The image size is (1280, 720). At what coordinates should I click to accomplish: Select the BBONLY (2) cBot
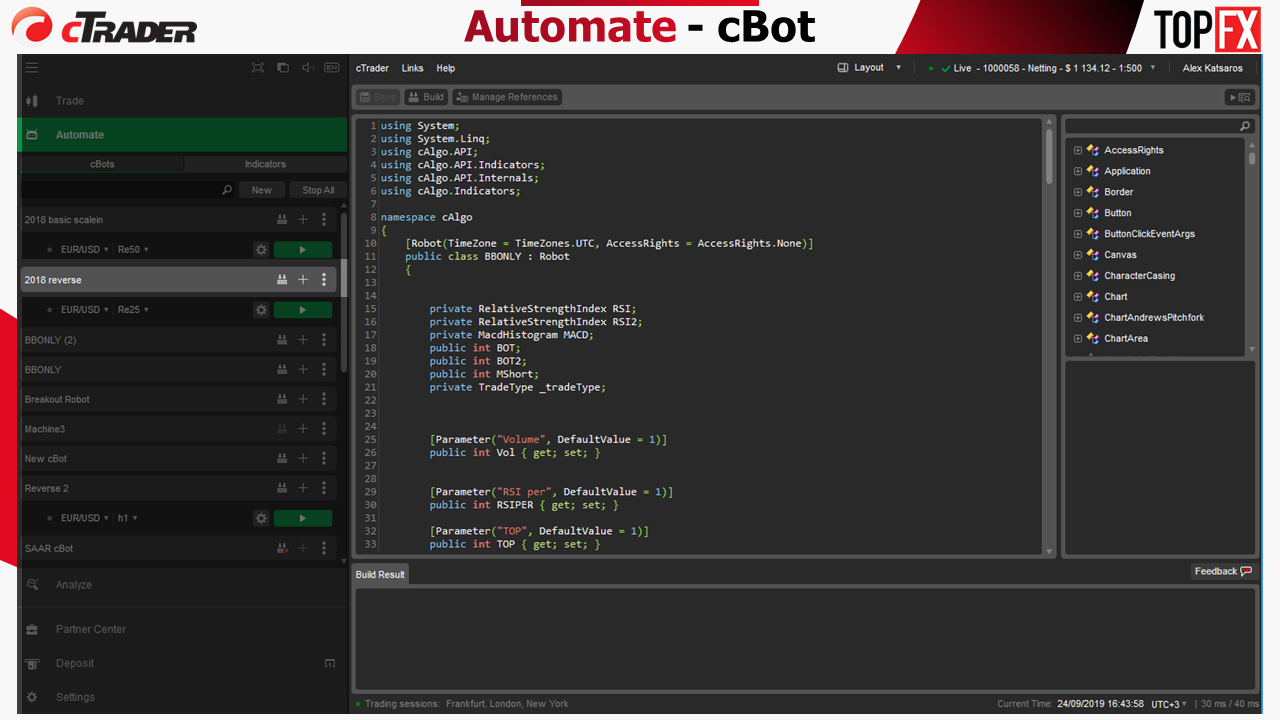(x=180, y=340)
